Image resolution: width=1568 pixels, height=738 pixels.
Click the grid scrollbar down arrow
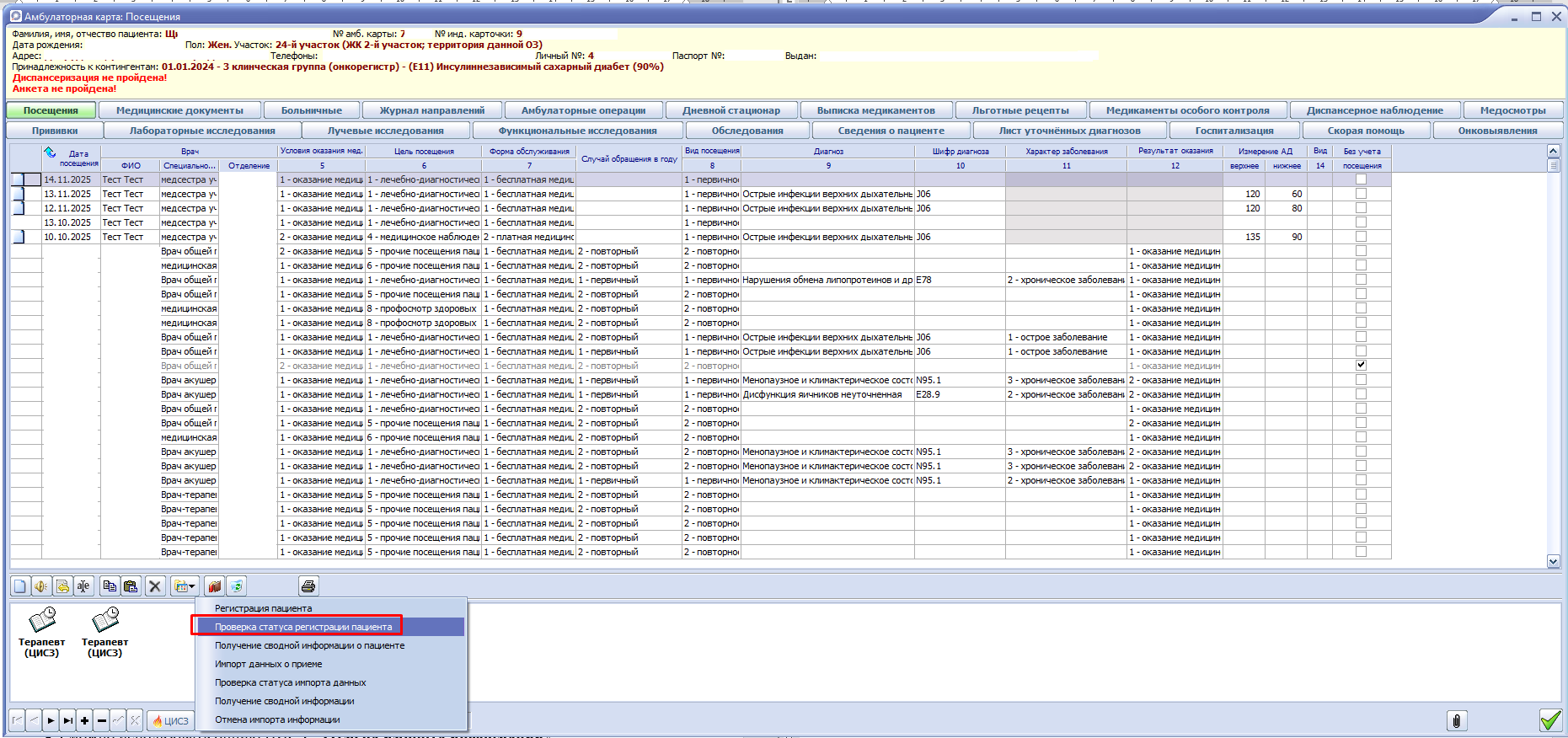click(x=1553, y=561)
